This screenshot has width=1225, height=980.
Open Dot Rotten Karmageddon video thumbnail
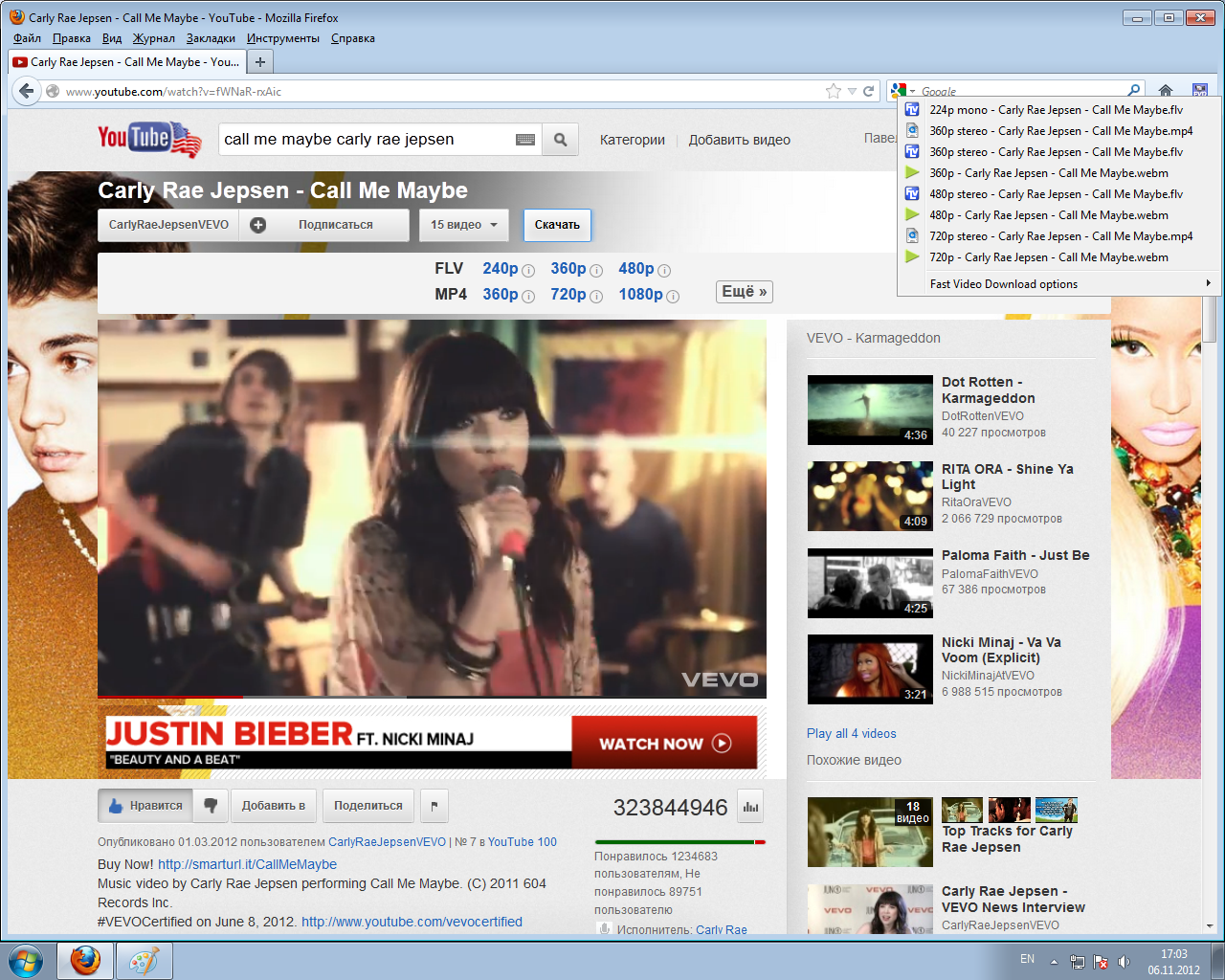tap(870, 410)
